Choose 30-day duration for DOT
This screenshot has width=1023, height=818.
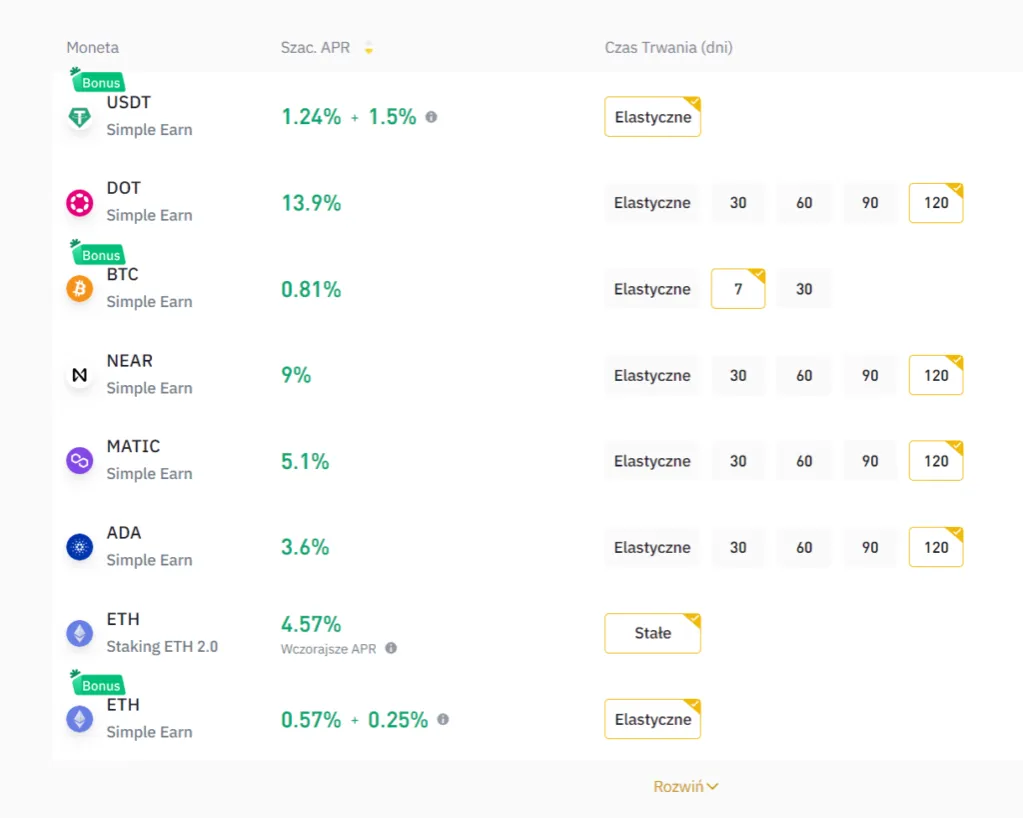tap(738, 203)
